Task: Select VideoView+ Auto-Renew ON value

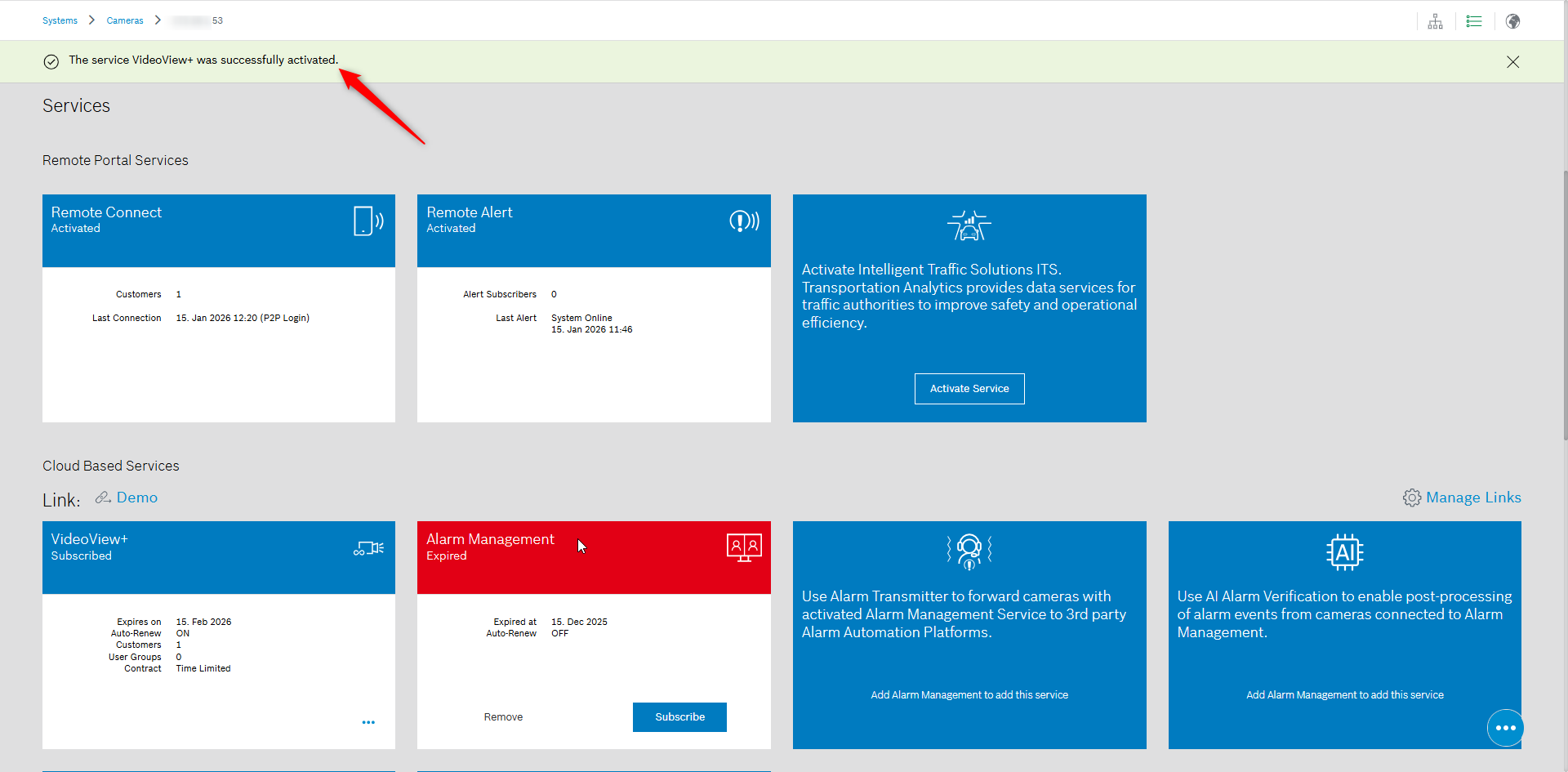Action: click(183, 633)
